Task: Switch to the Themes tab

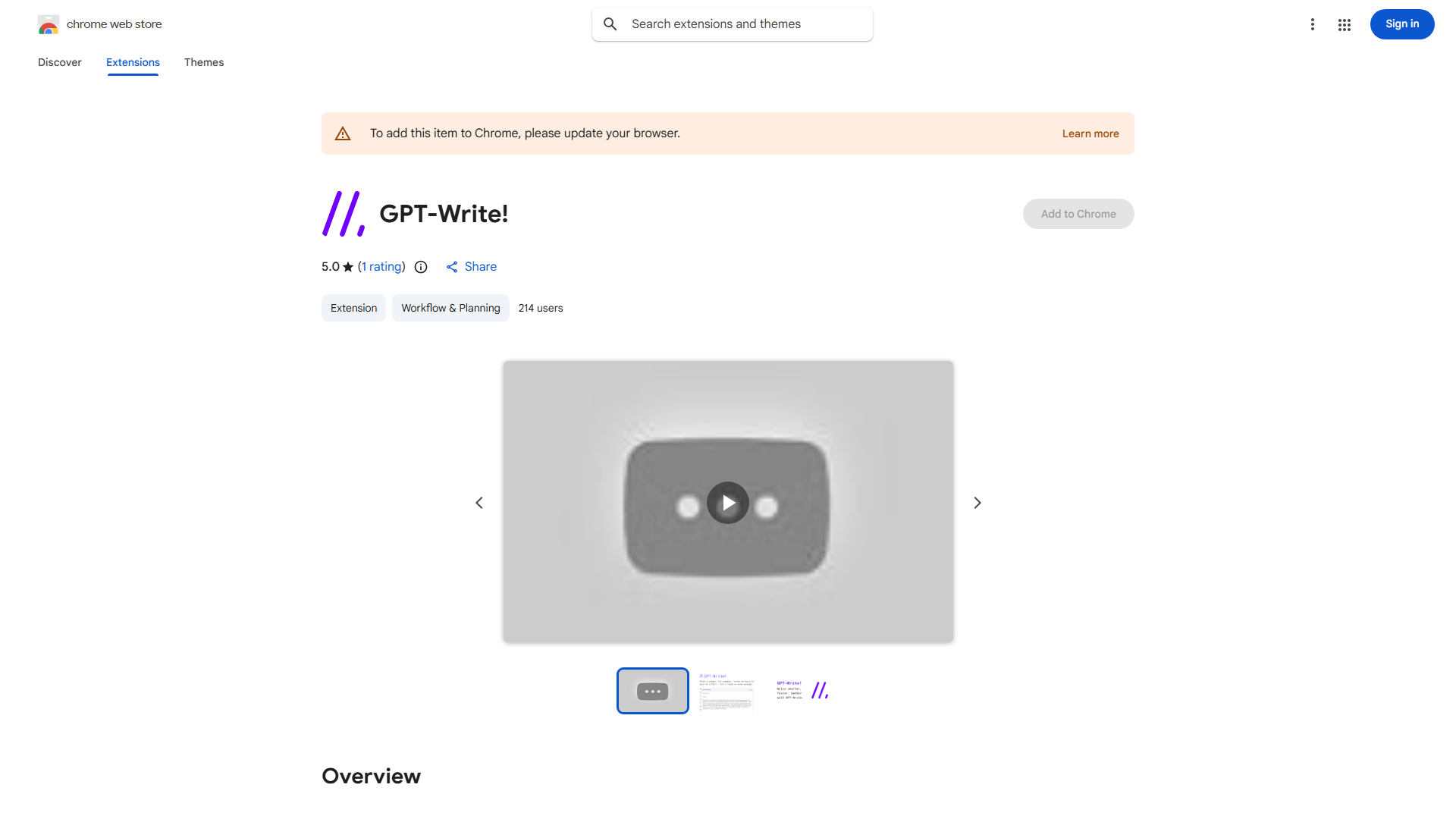Action: pos(204,62)
